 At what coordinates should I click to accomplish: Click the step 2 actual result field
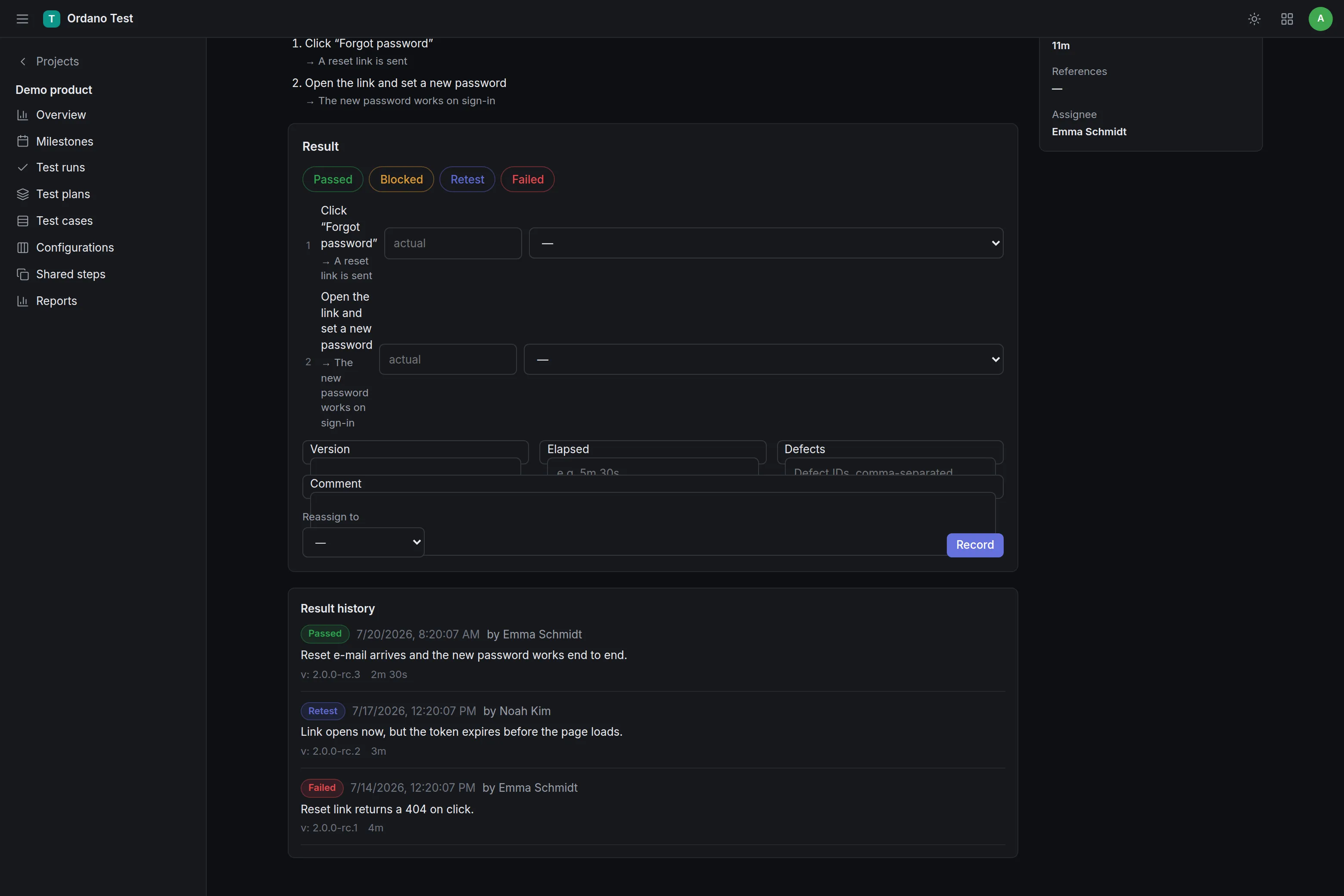(448, 359)
